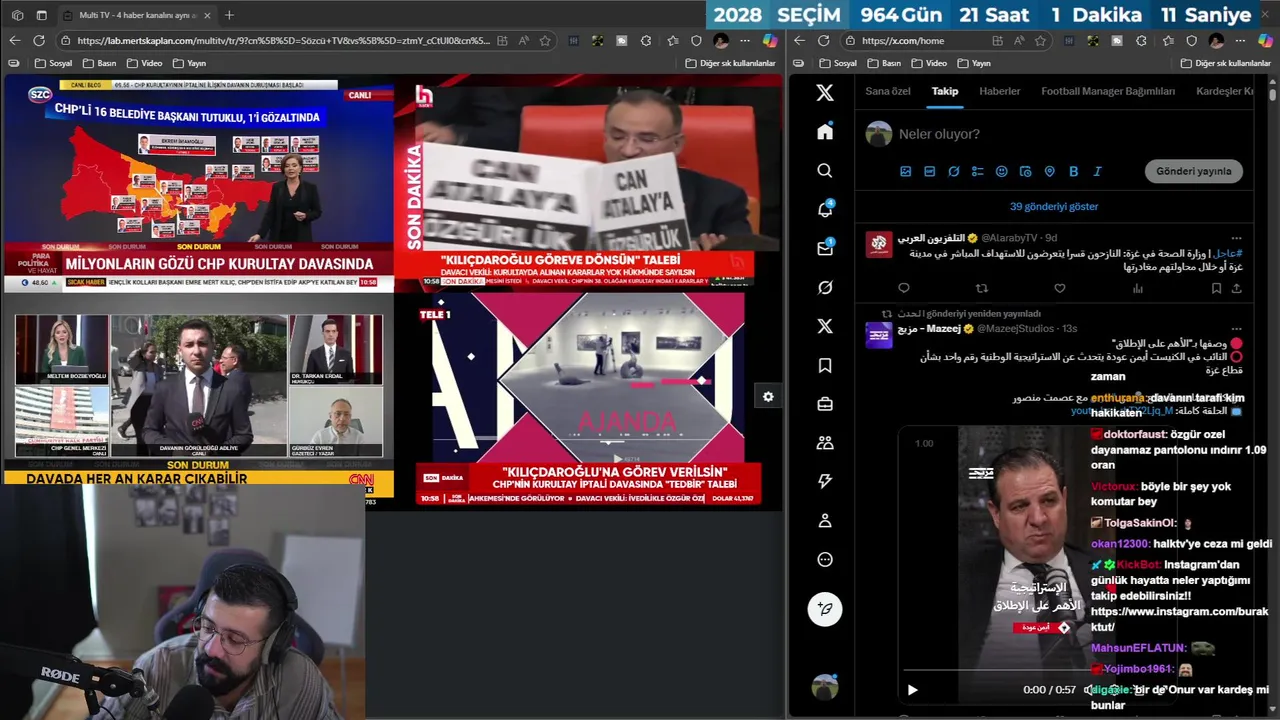1280x720 pixels.
Task: Open Grok icon in X sidebar
Action: pos(825,287)
